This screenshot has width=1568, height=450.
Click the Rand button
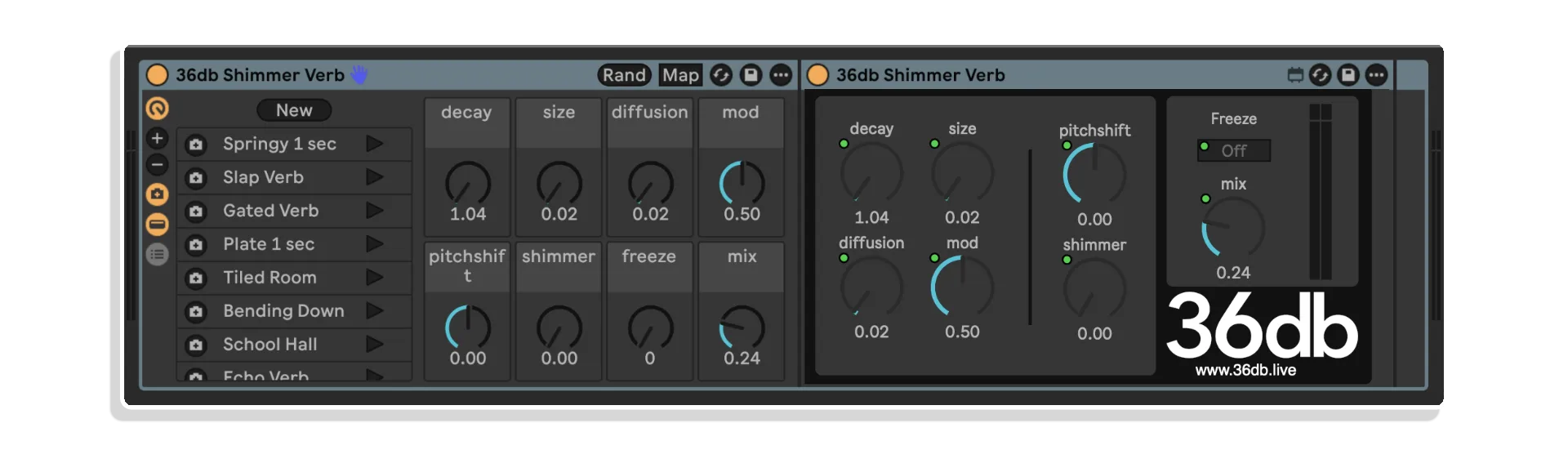tap(624, 75)
